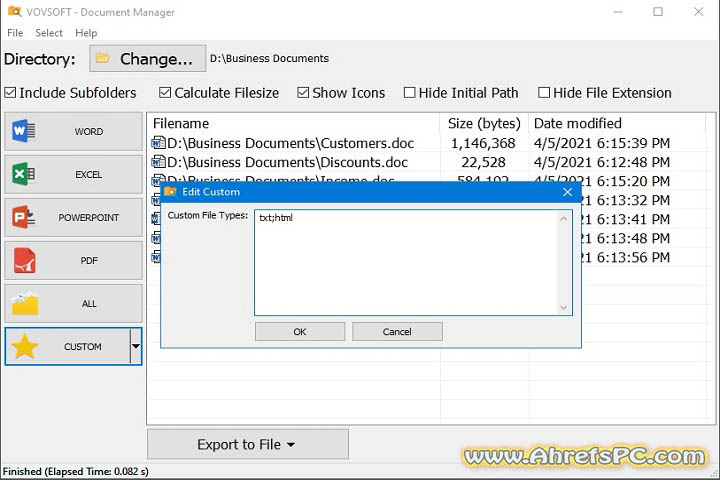Open the File menu

click(x=15, y=33)
